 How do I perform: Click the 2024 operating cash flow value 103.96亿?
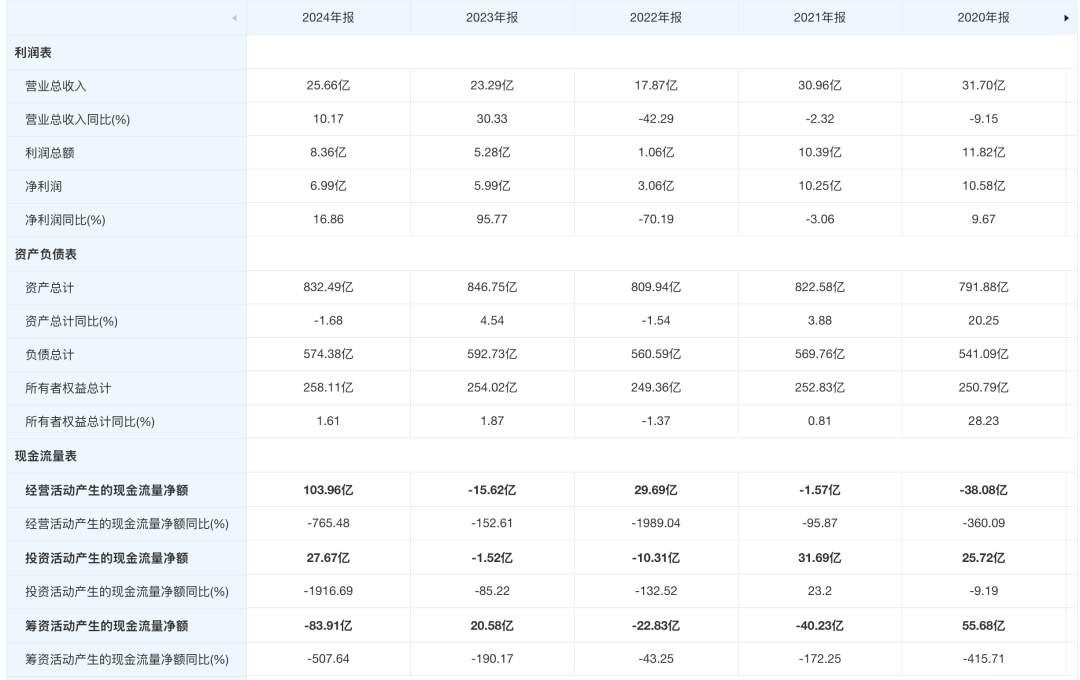328,490
